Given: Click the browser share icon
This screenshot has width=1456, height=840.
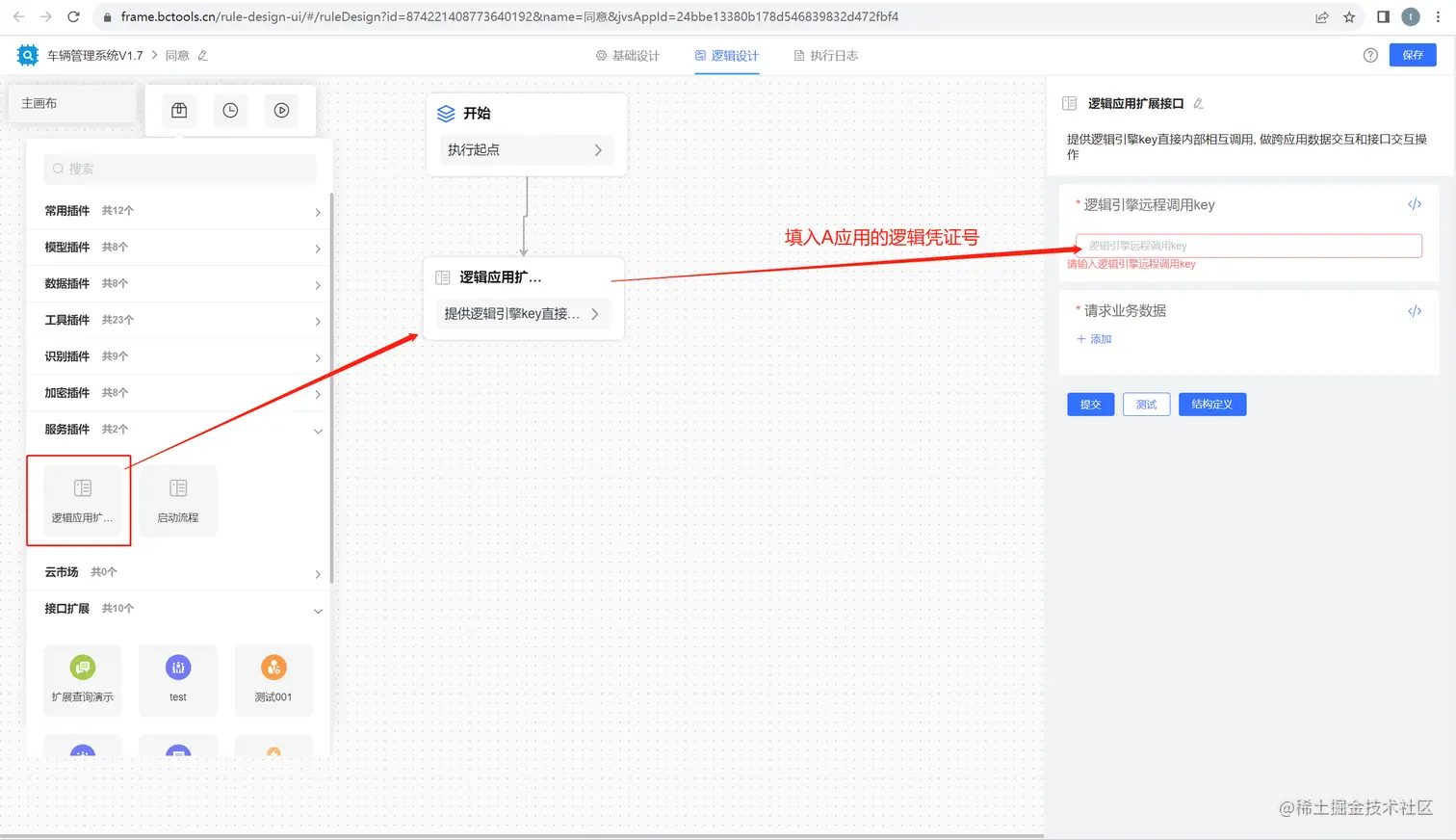Looking at the screenshot, I should 1322,16.
